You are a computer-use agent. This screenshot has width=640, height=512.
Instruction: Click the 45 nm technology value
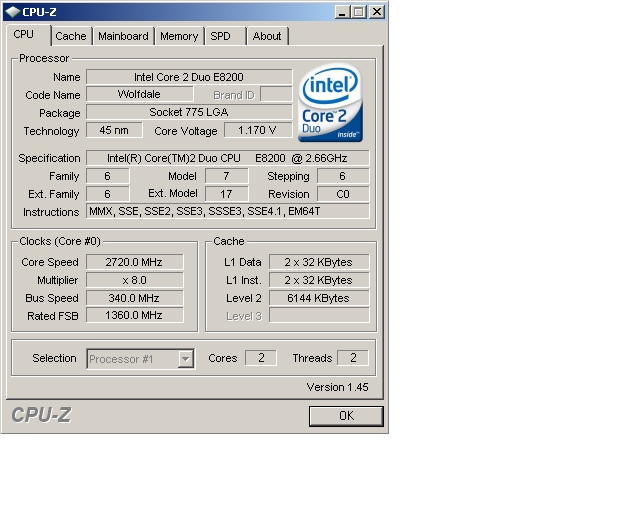114,130
